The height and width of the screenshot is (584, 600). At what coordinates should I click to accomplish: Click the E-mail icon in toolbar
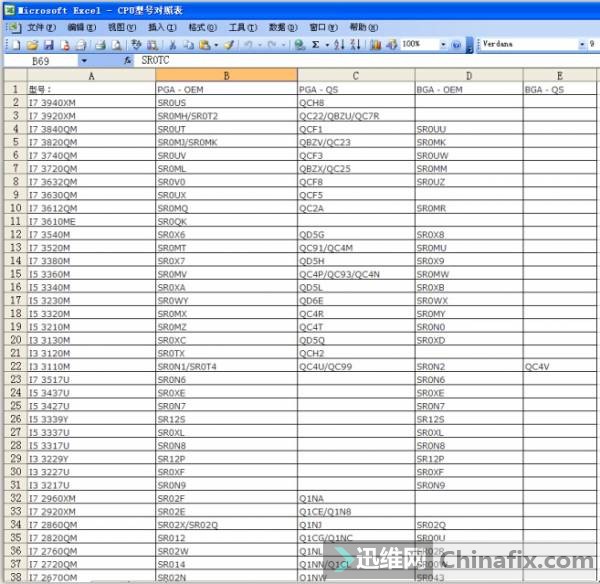click(81, 45)
